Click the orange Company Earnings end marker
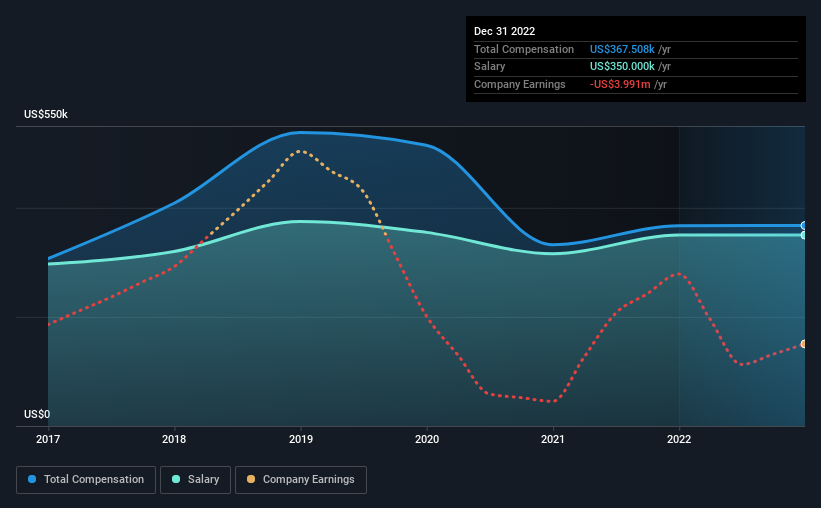Viewport: 821px width, 508px height. (804, 344)
